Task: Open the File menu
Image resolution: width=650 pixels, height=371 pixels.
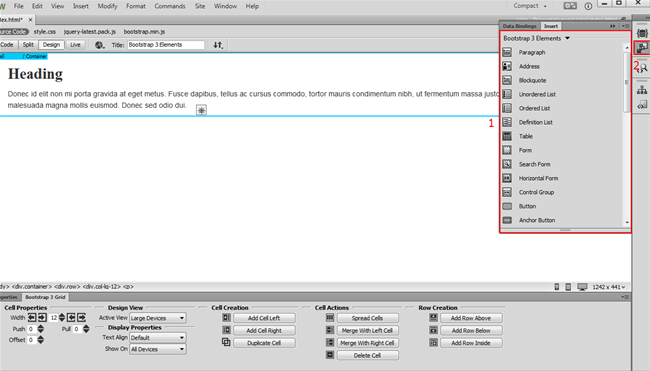Action: [x=19, y=6]
